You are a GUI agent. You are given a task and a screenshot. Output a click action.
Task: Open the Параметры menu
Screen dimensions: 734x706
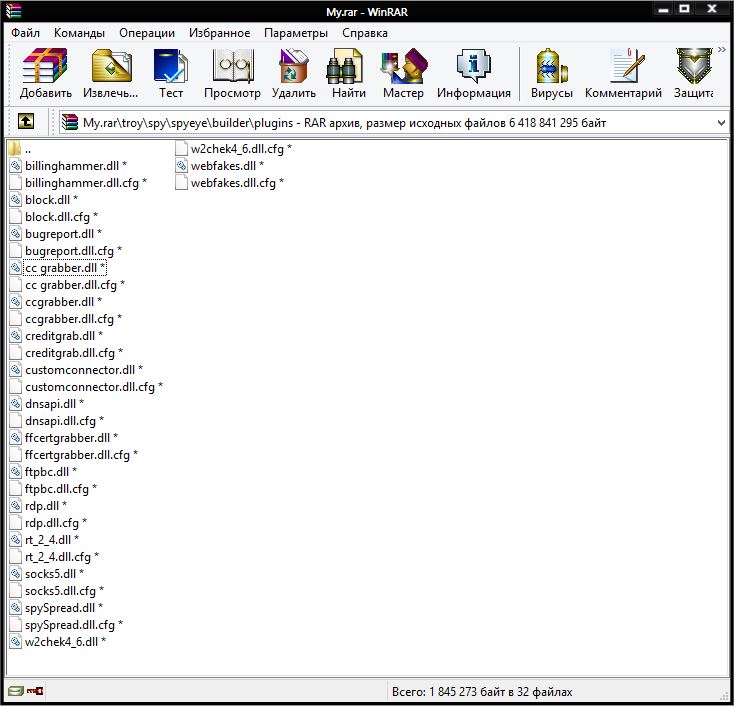tap(296, 33)
